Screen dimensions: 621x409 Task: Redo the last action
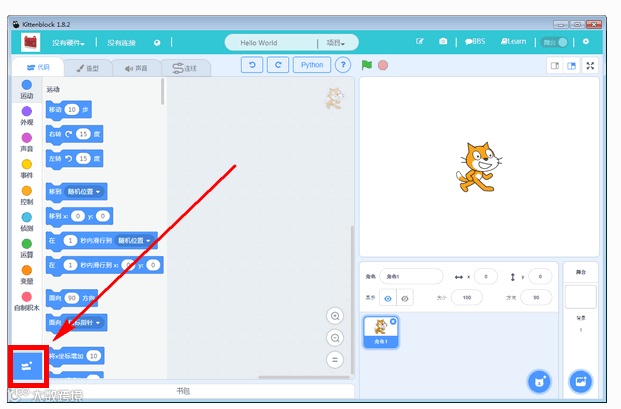(278, 65)
